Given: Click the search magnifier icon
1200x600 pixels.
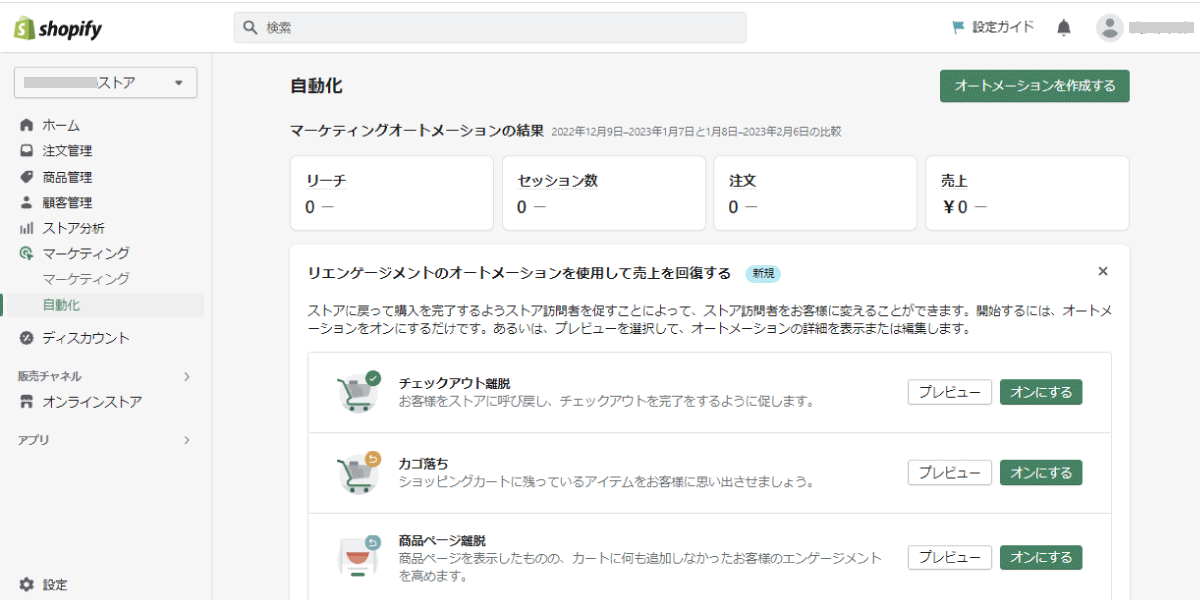Looking at the screenshot, I should tap(250, 28).
